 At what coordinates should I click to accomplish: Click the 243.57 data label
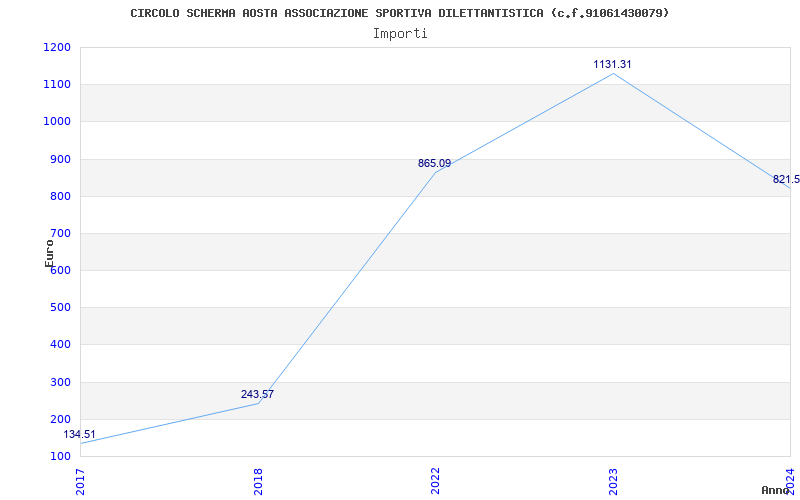click(257, 394)
